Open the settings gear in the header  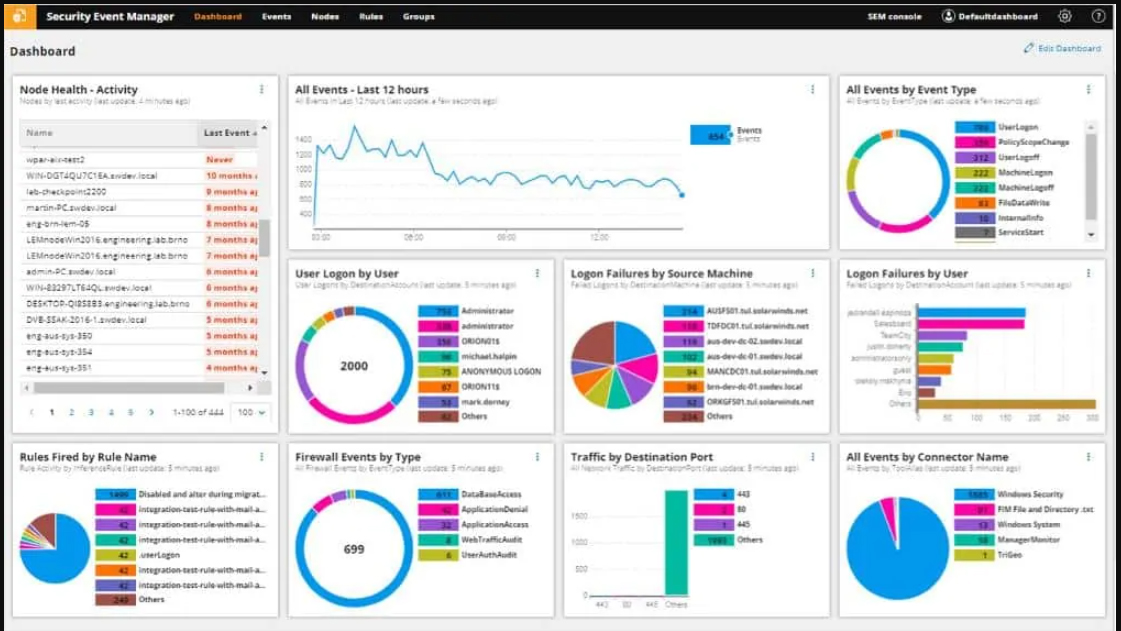pos(1065,16)
